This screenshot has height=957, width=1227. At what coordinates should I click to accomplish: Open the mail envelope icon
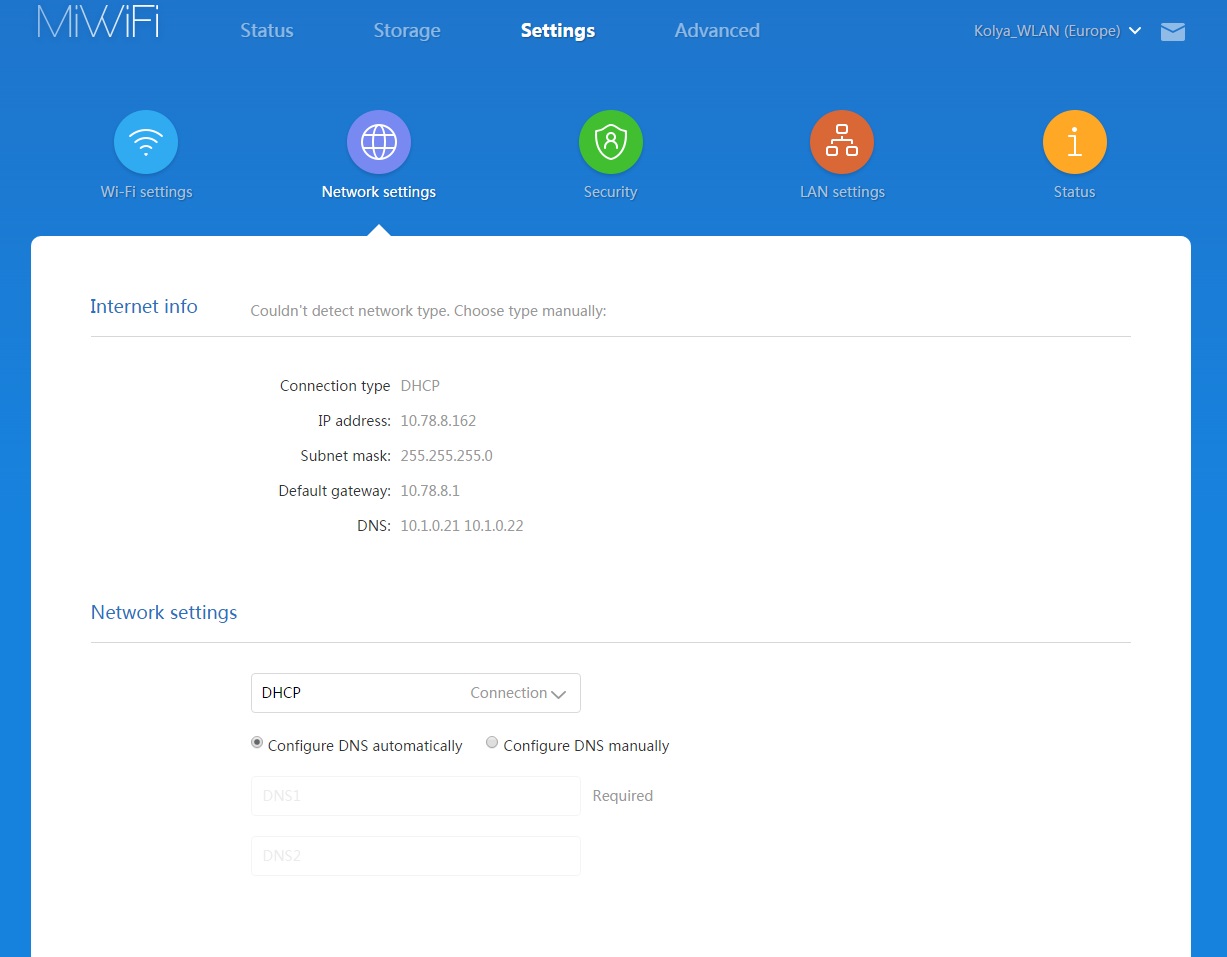tap(1172, 32)
